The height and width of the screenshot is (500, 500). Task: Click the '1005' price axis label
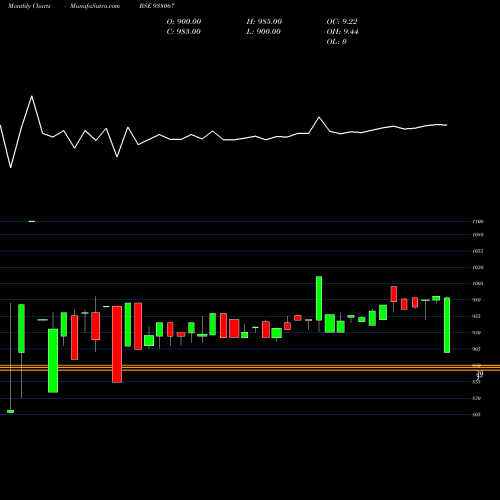pos(478,284)
